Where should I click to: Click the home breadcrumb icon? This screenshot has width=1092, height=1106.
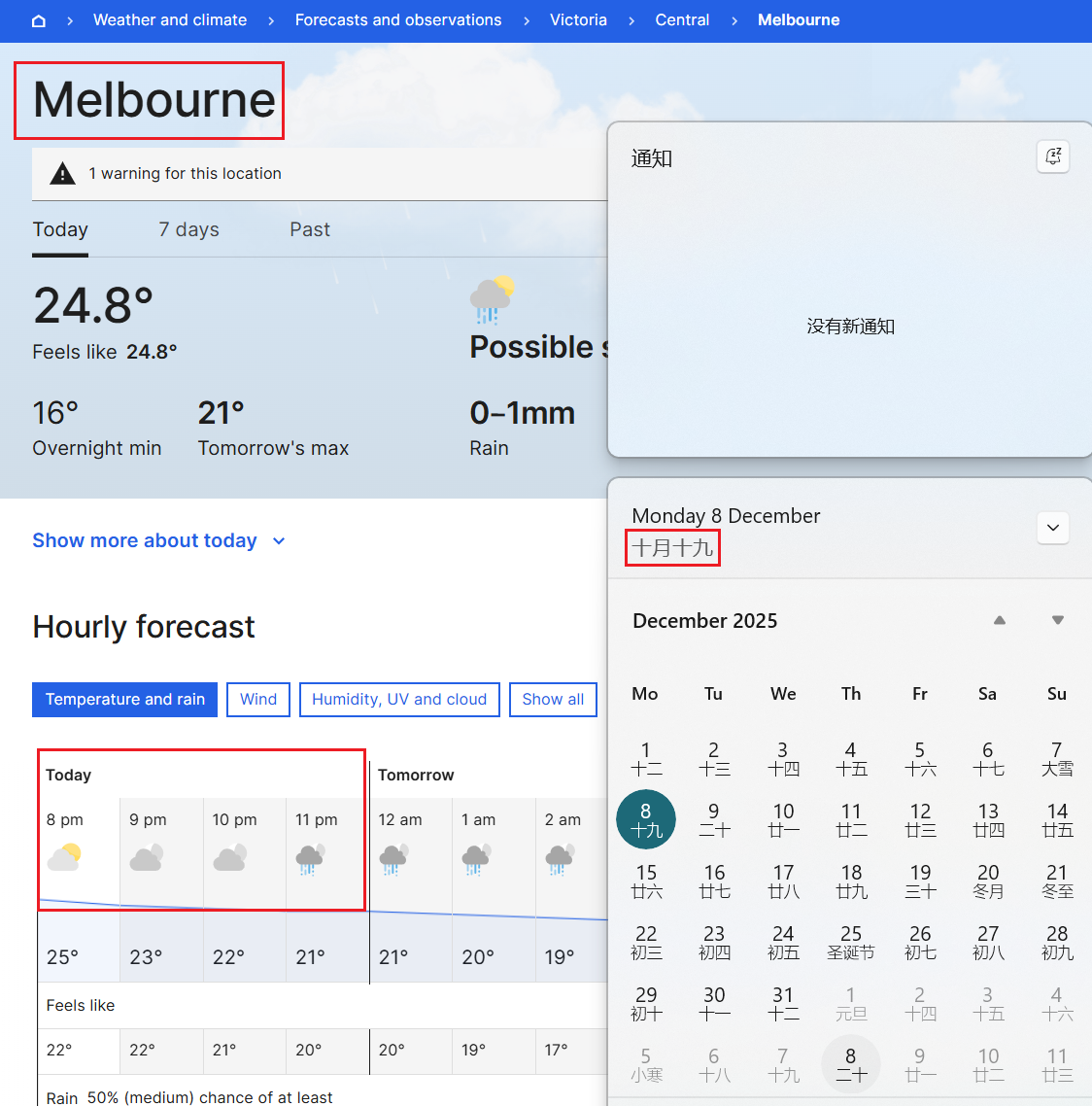point(38,19)
